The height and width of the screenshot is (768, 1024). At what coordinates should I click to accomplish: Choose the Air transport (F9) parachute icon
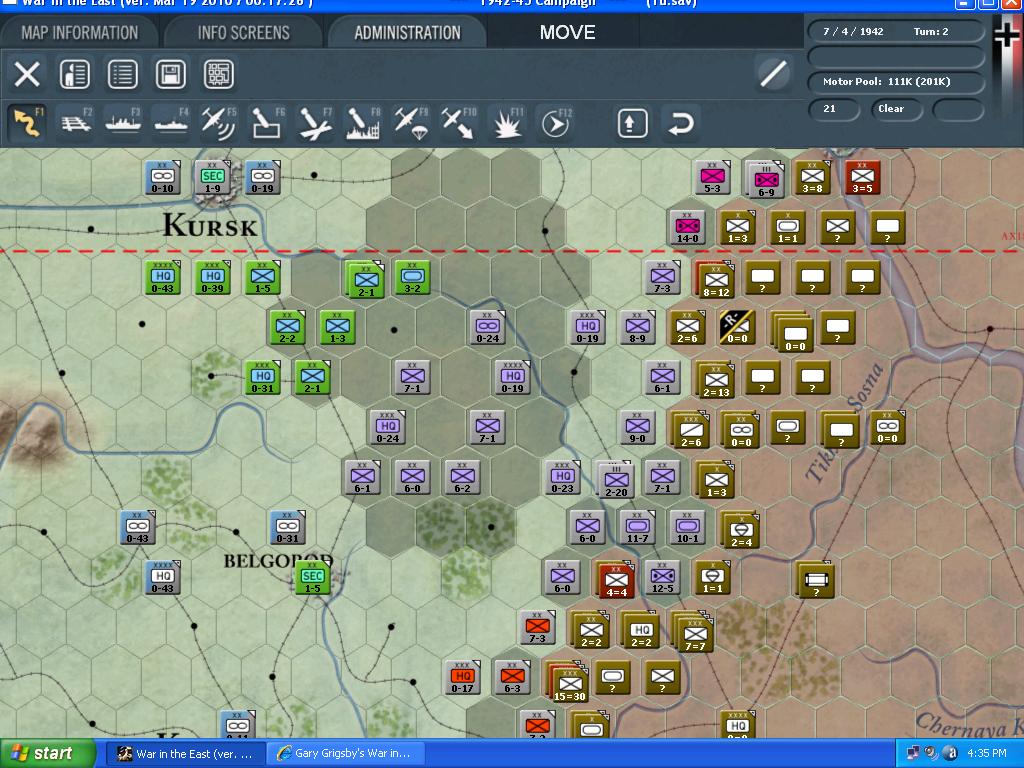click(410, 122)
